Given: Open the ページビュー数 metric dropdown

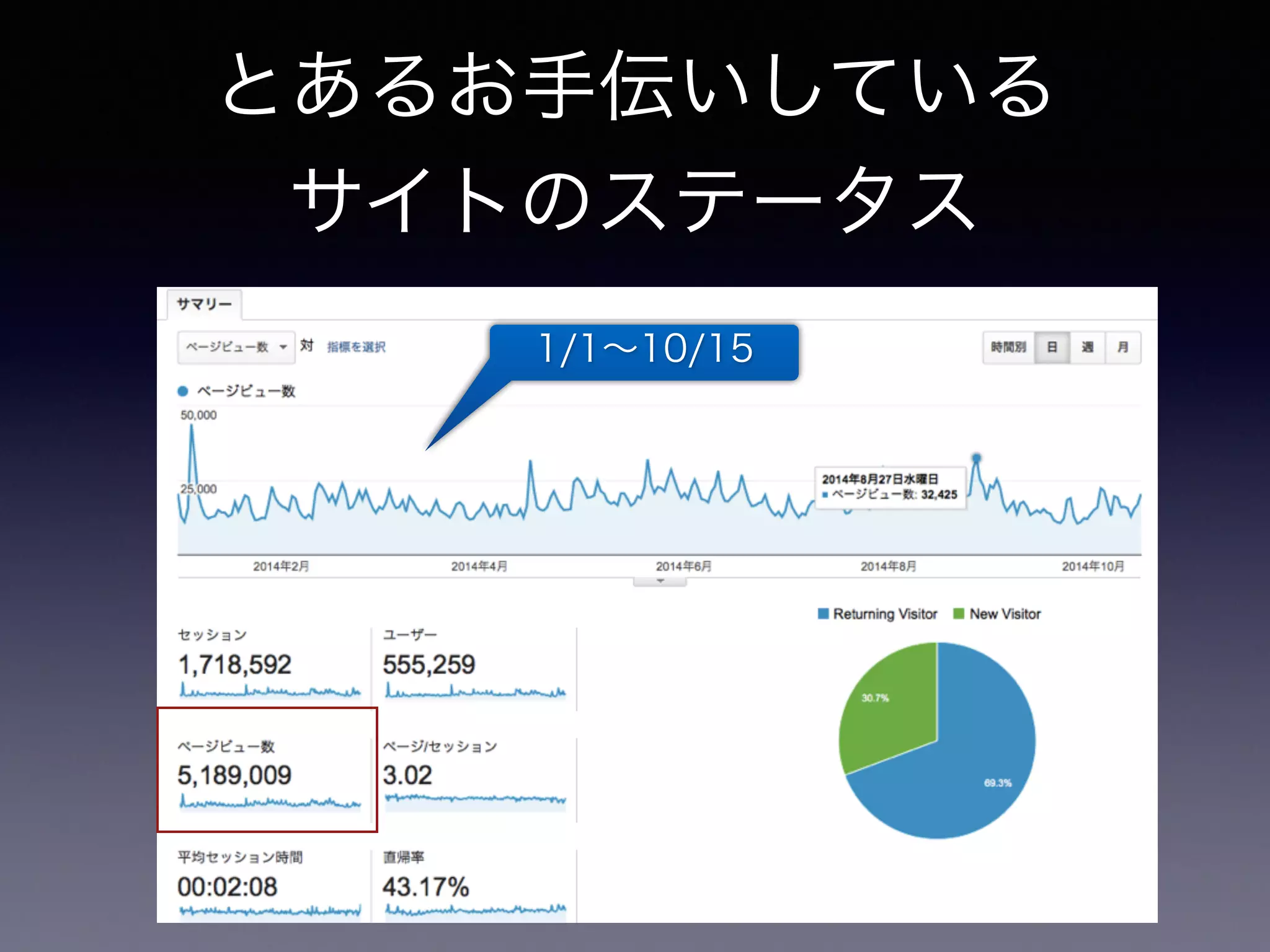Looking at the screenshot, I should pos(236,347).
